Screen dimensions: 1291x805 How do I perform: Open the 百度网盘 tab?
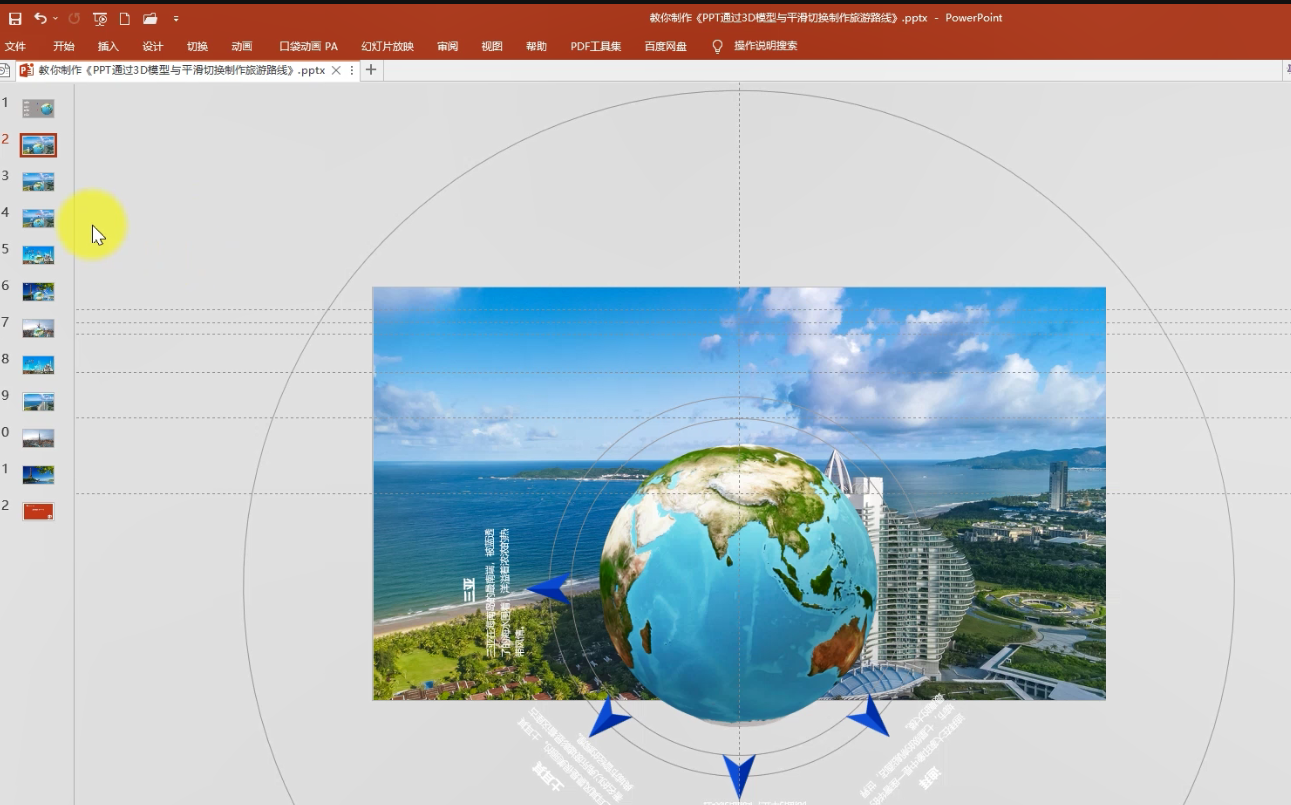point(666,46)
